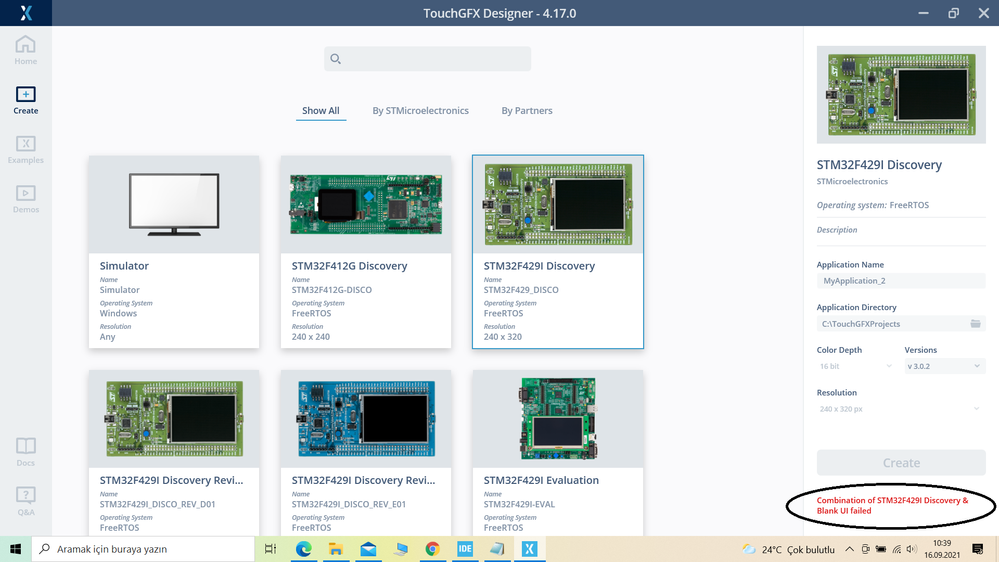
Task: Switch to the By STMicroelectronics tab
Action: pos(420,110)
